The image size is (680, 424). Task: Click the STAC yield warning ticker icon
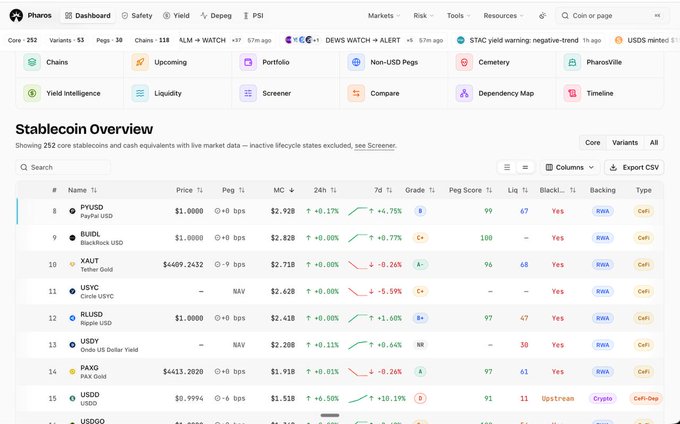click(x=461, y=40)
